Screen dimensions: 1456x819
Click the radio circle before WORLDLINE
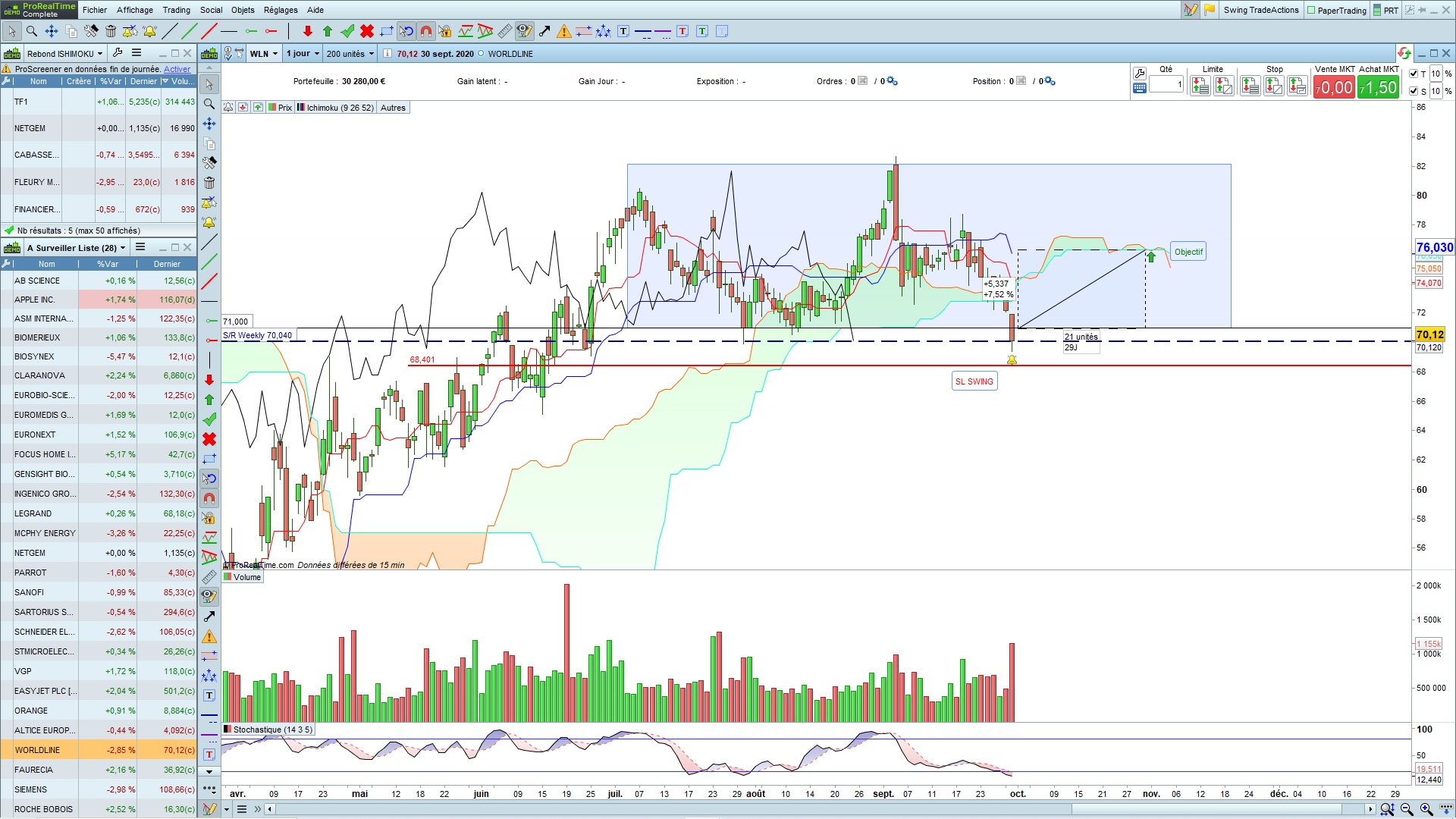click(x=481, y=54)
